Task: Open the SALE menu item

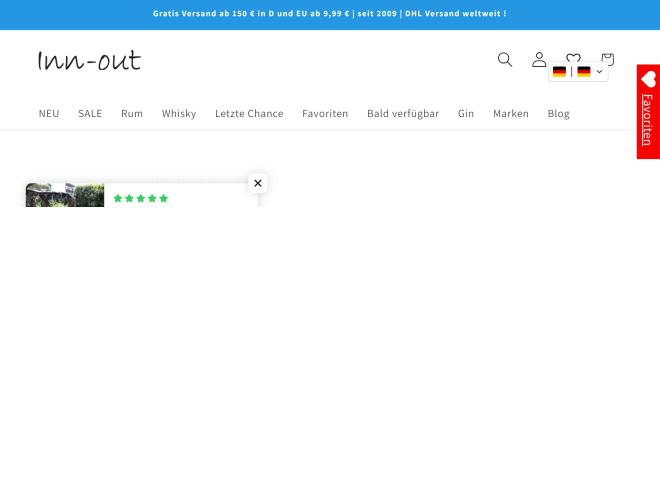Action: [x=90, y=114]
